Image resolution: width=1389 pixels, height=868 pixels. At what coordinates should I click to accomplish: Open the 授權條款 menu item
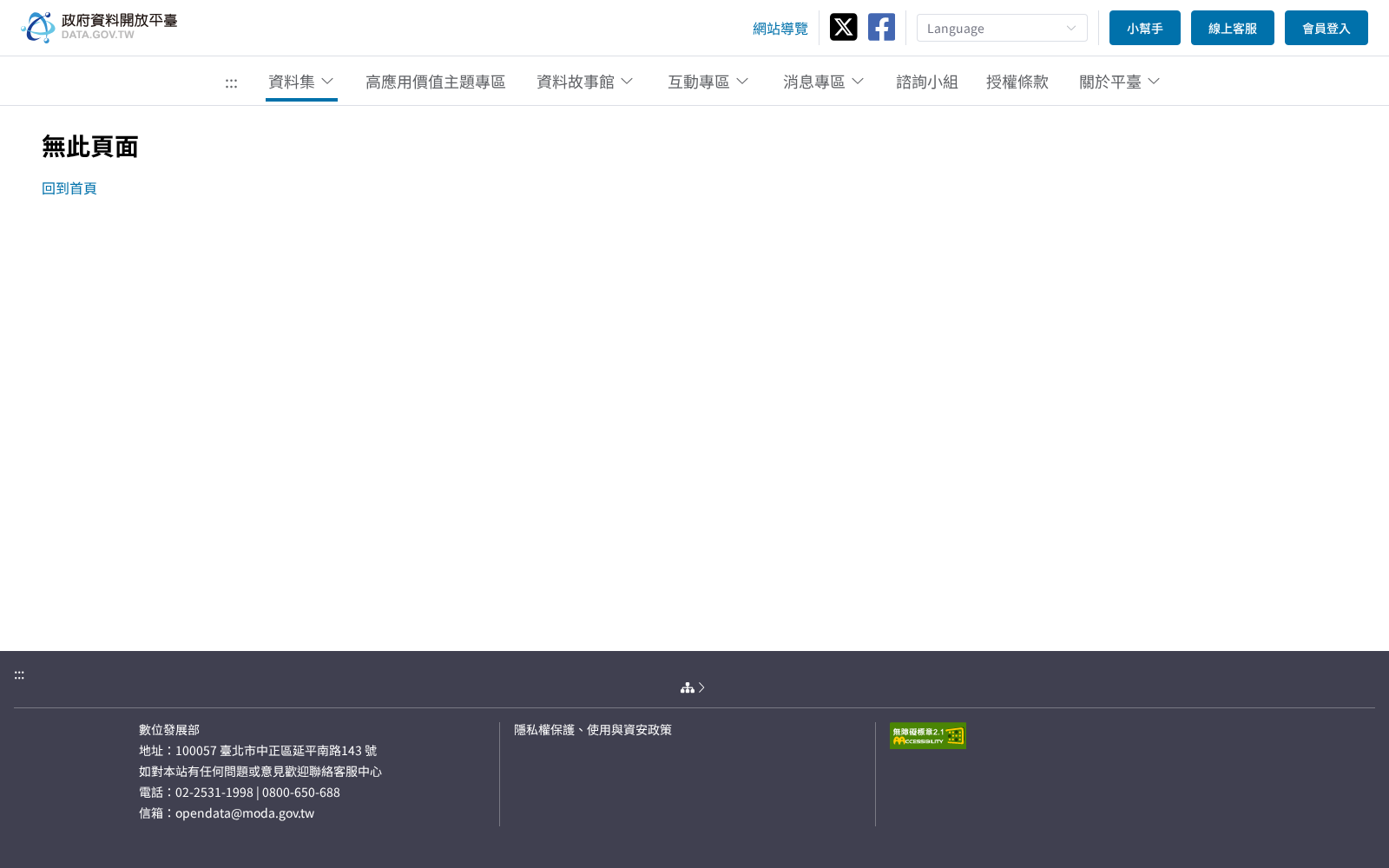click(1017, 82)
